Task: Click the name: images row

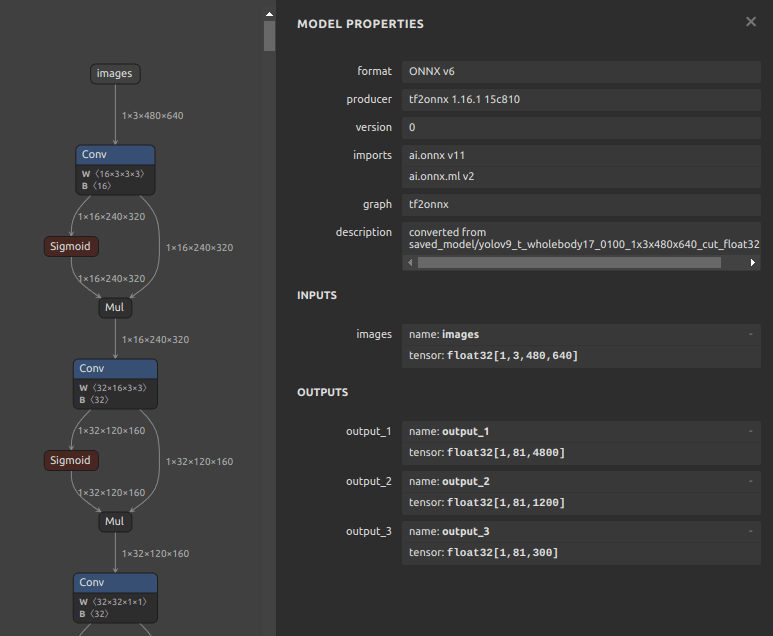Action: click(581, 334)
